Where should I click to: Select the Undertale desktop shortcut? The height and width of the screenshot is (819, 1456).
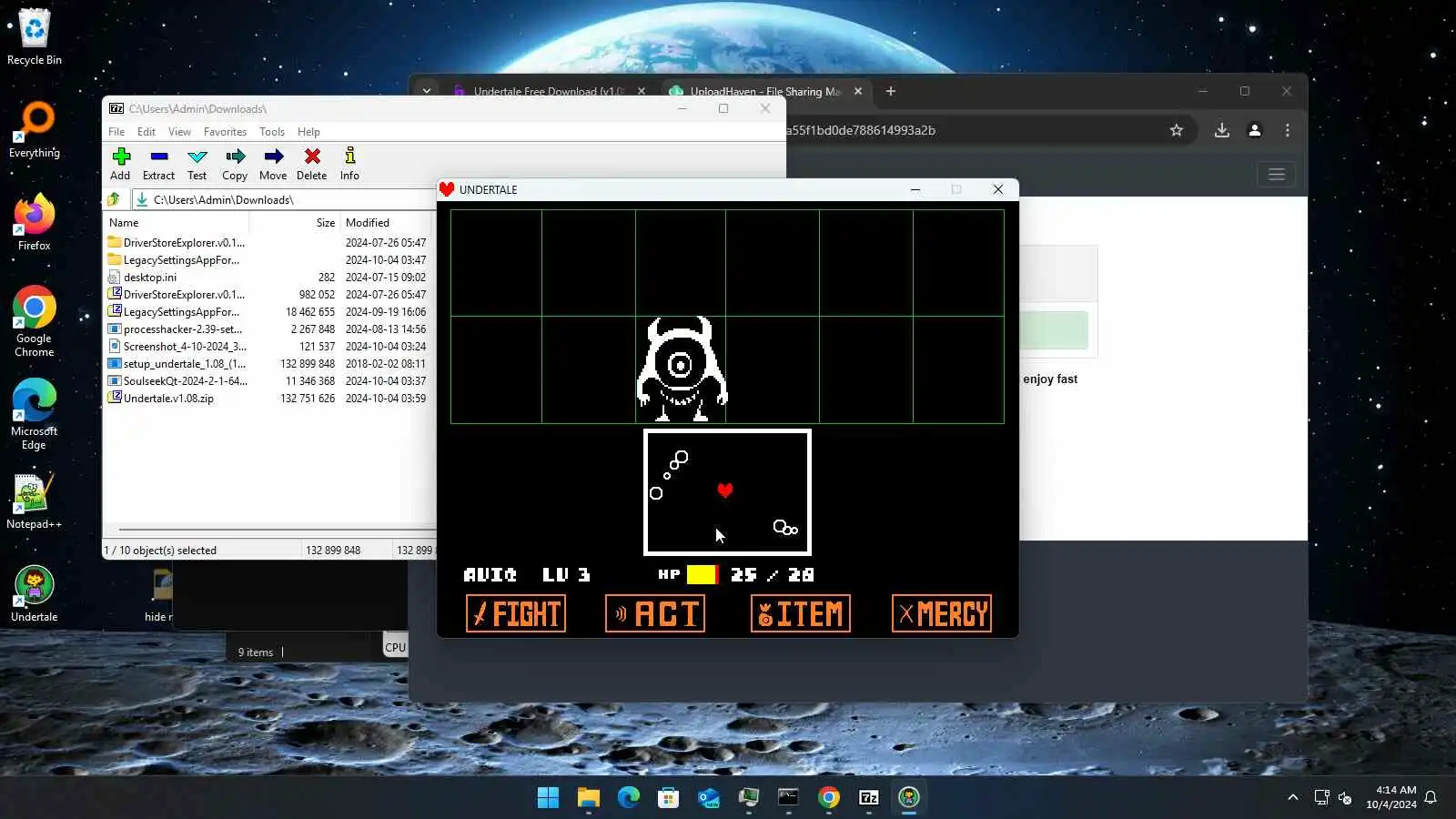(x=35, y=593)
